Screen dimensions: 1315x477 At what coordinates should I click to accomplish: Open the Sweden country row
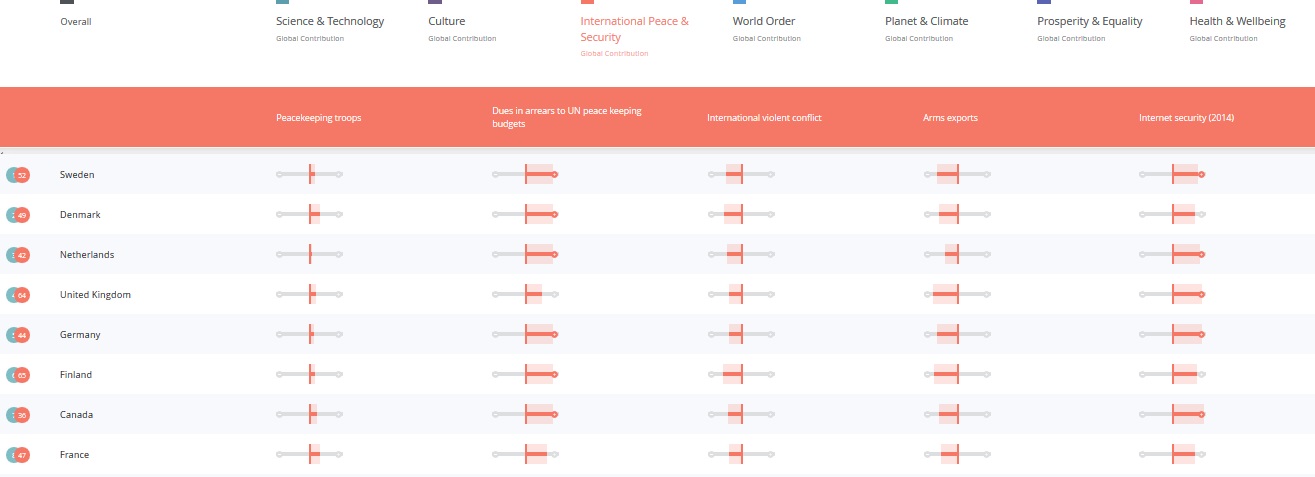click(x=657, y=175)
